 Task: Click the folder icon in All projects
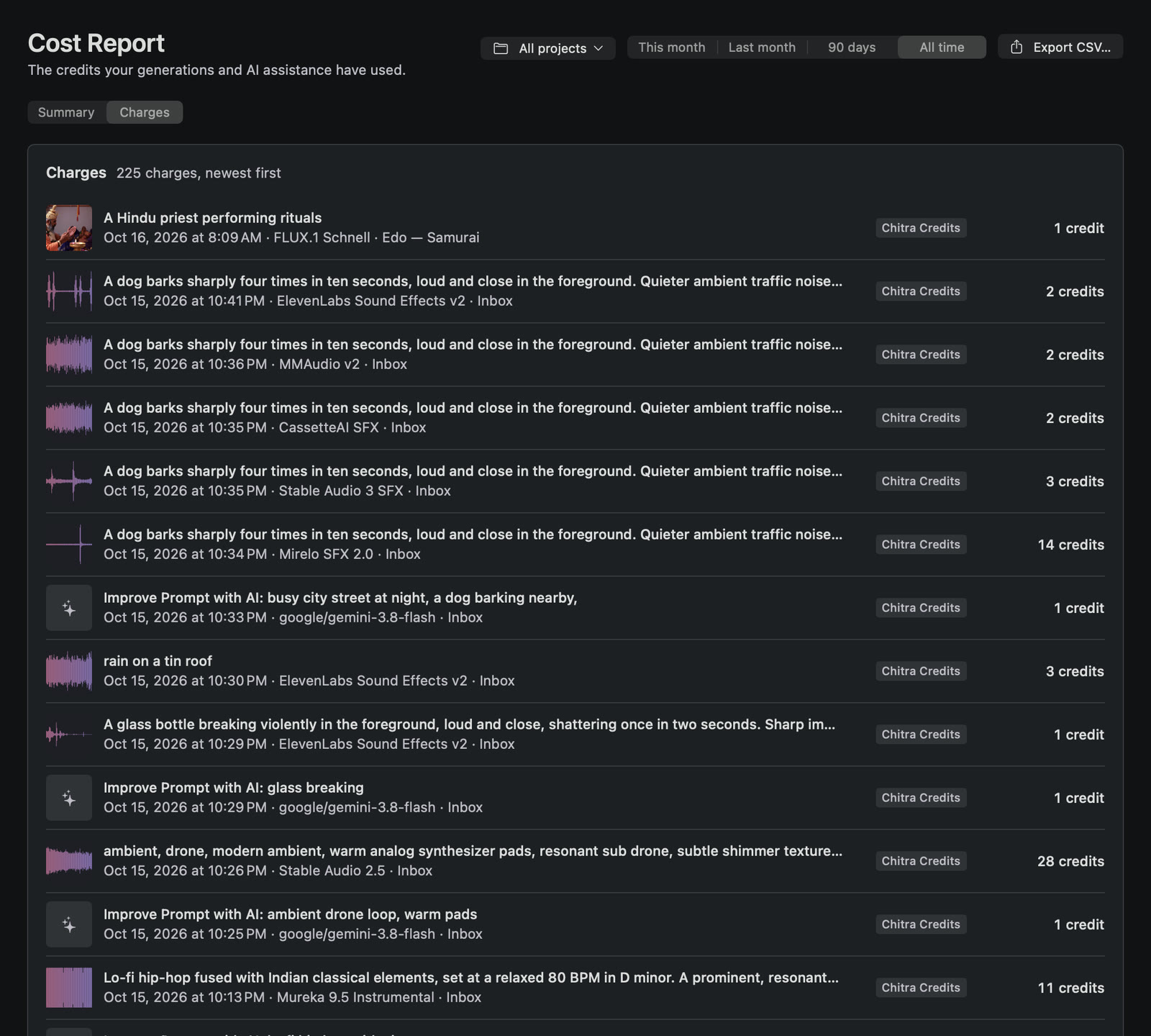(501, 48)
